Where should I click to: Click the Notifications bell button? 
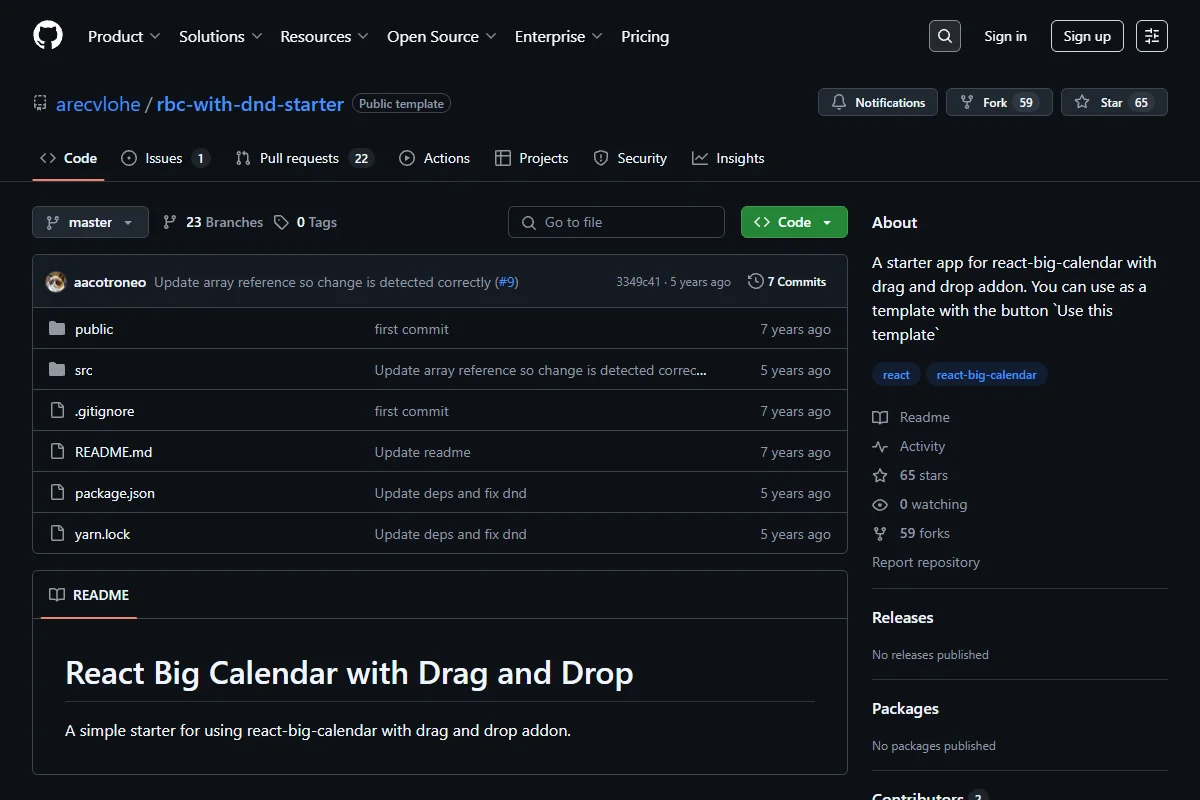[x=878, y=102]
